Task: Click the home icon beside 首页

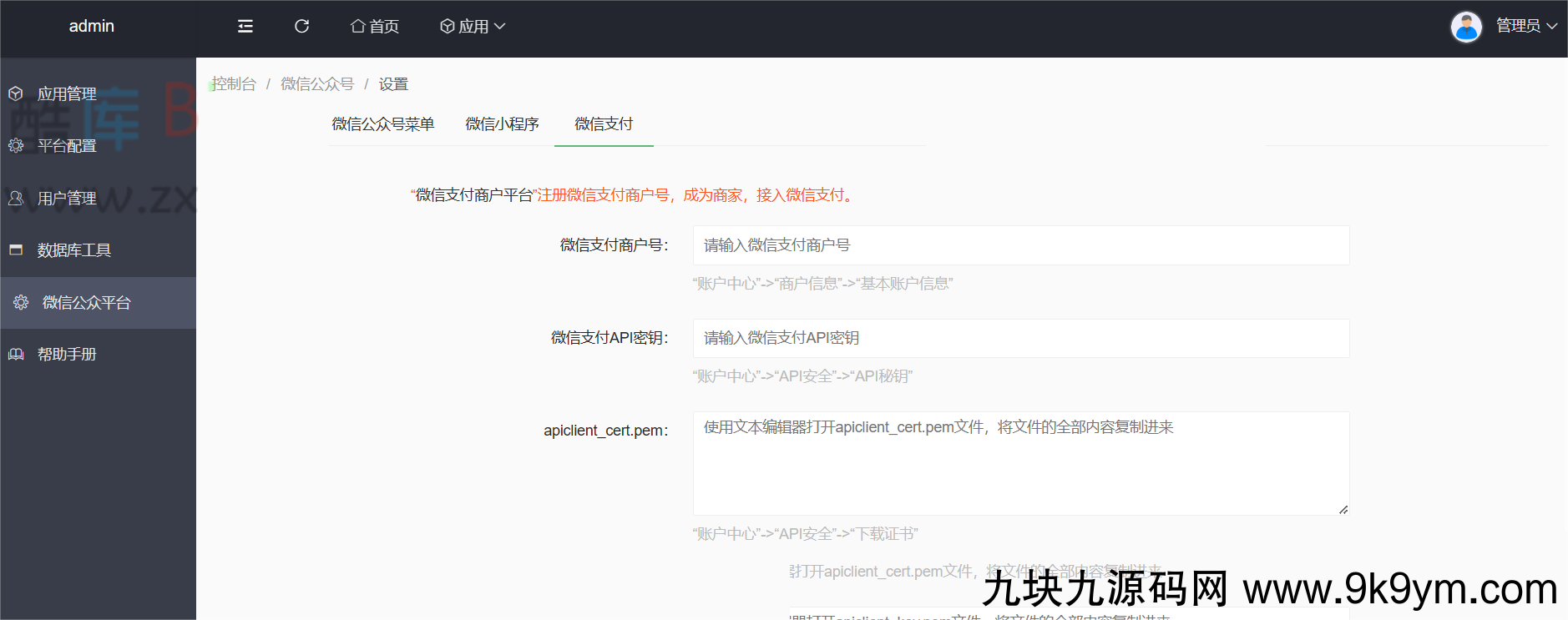Action: 357,26
